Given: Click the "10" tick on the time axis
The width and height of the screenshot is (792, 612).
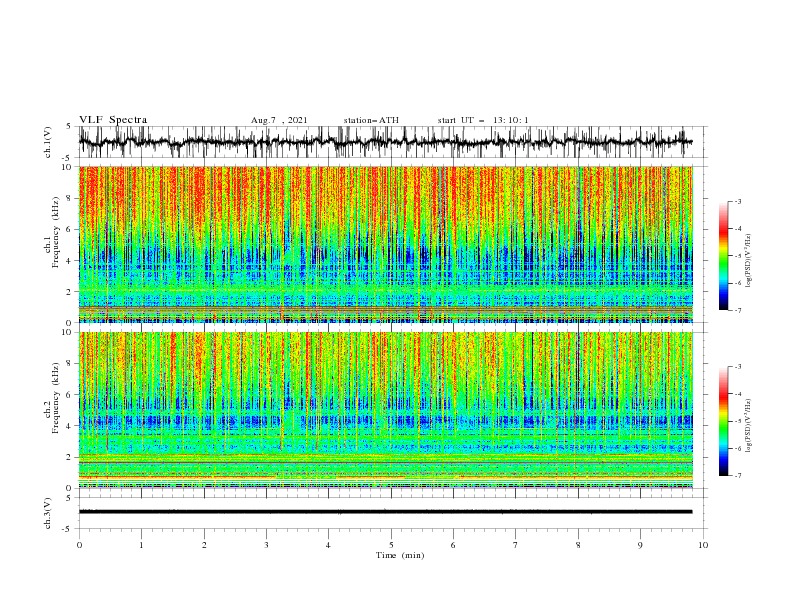Looking at the screenshot, I should click(x=703, y=545).
